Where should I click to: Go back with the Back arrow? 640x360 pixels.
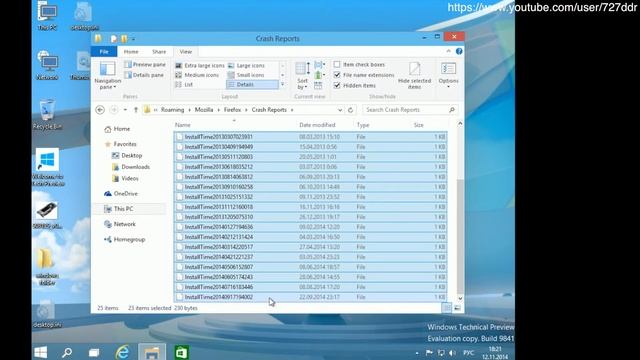click(100, 110)
